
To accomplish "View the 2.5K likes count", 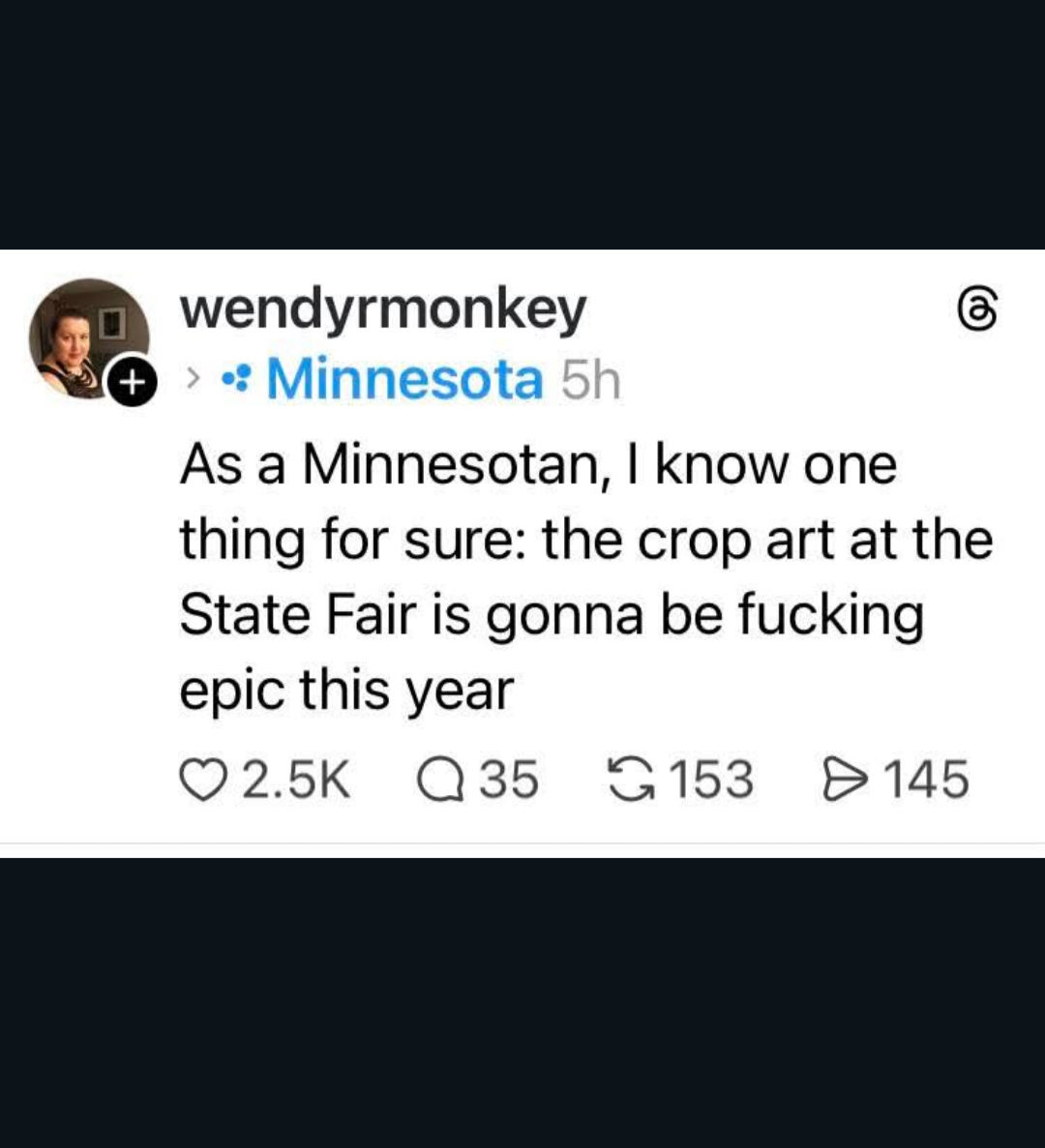I will [x=295, y=780].
